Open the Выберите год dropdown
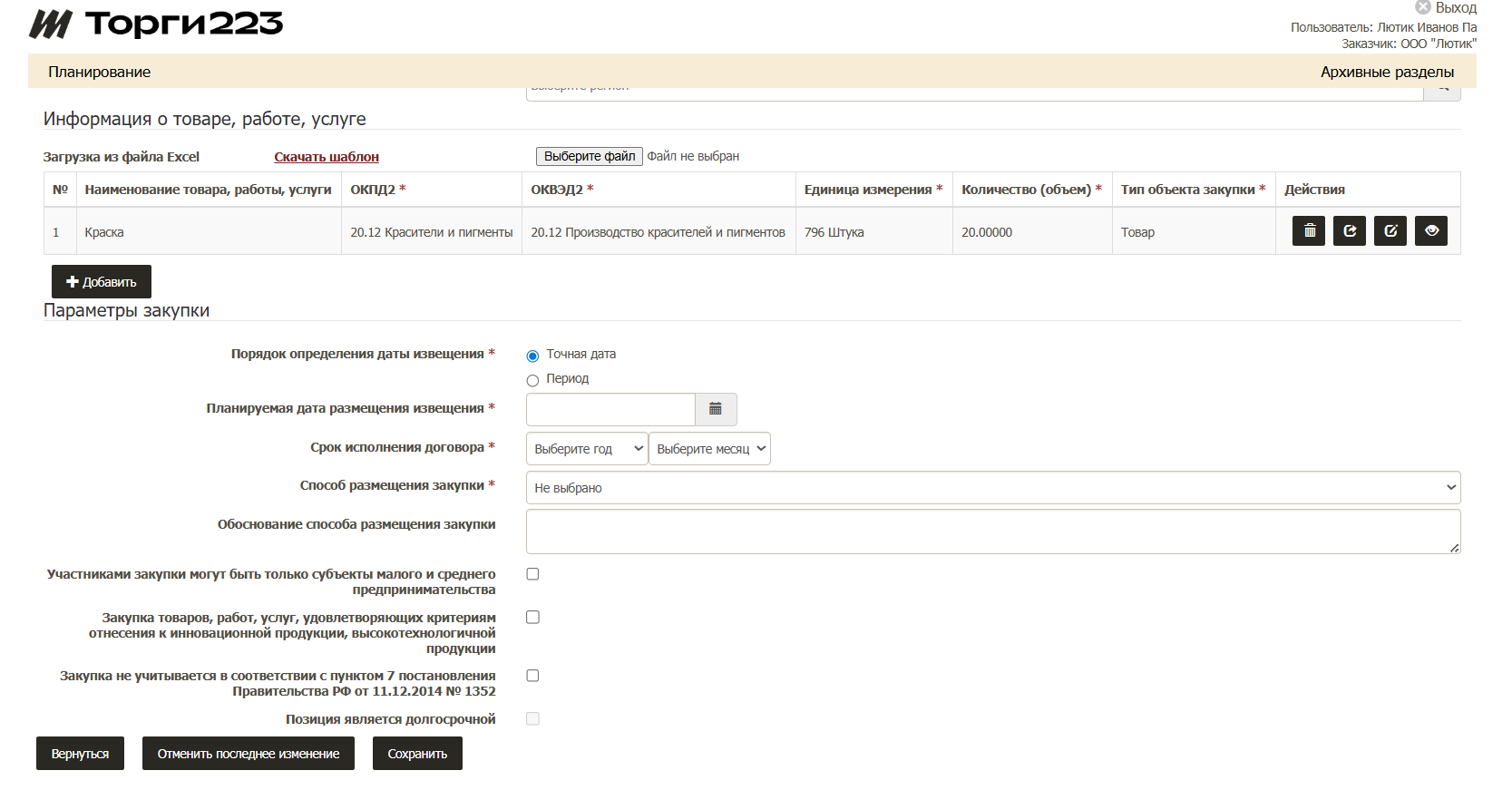The width and height of the screenshot is (1512, 790). coord(587,449)
